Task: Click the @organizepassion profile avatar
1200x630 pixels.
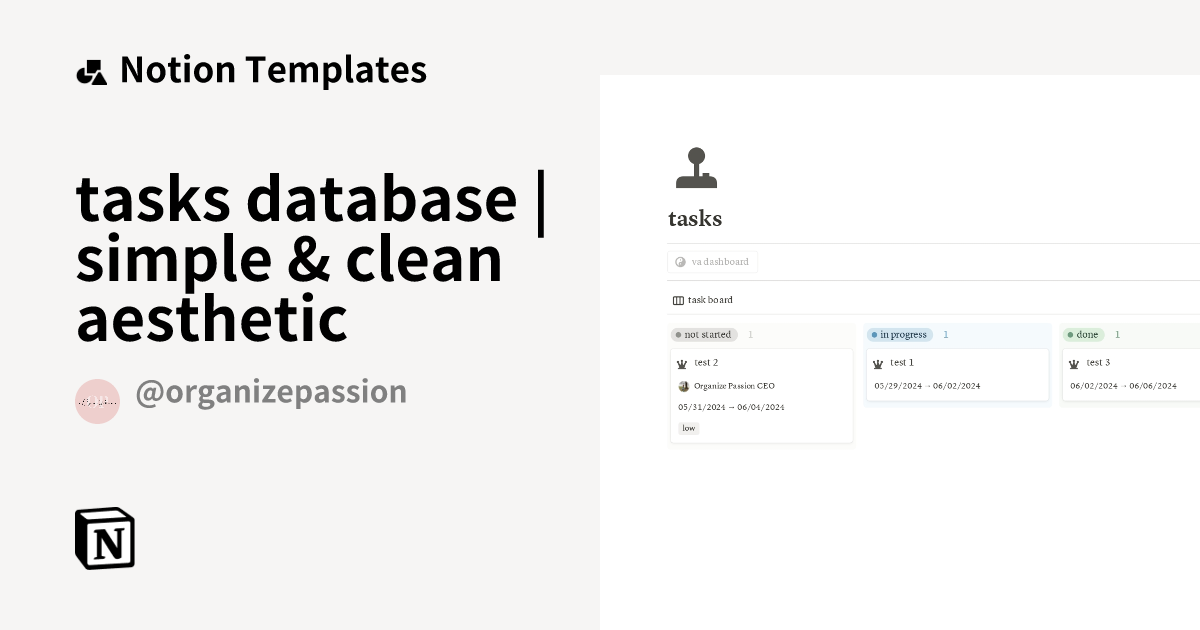Action: [97, 400]
